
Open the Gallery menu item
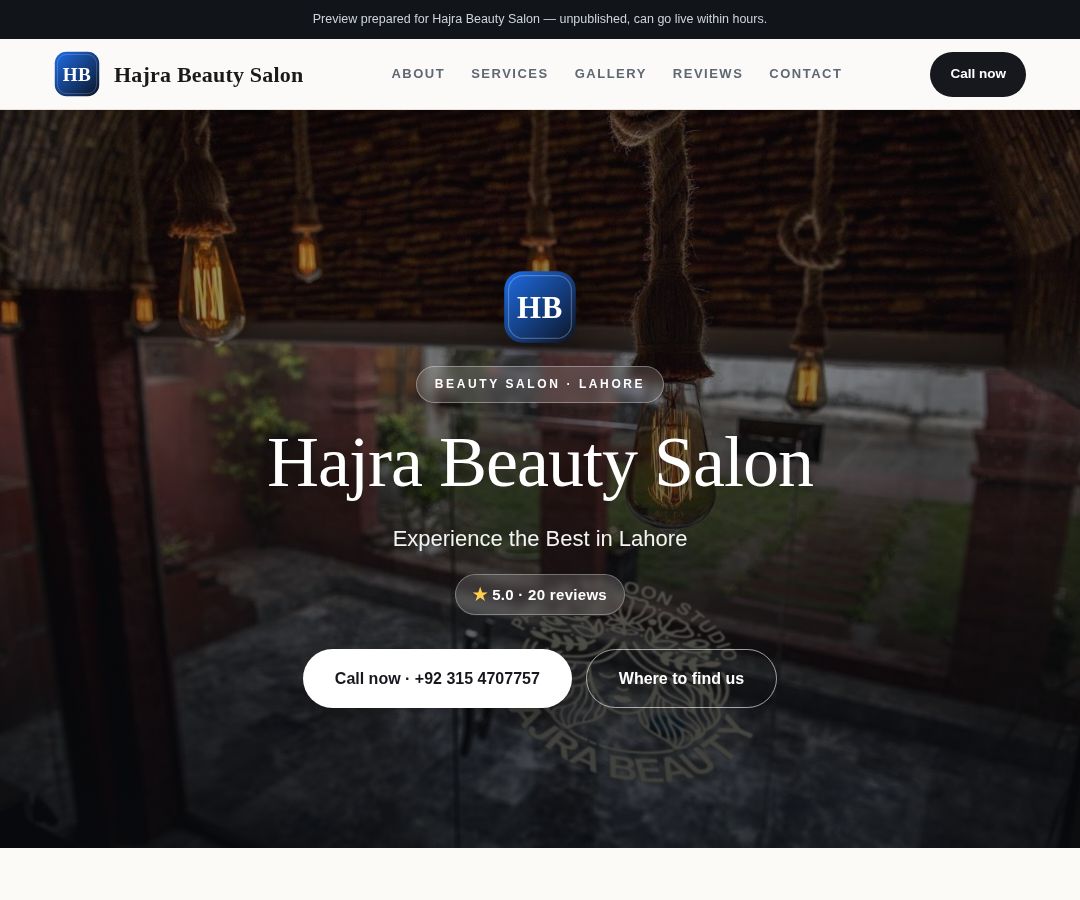(x=610, y=74)
